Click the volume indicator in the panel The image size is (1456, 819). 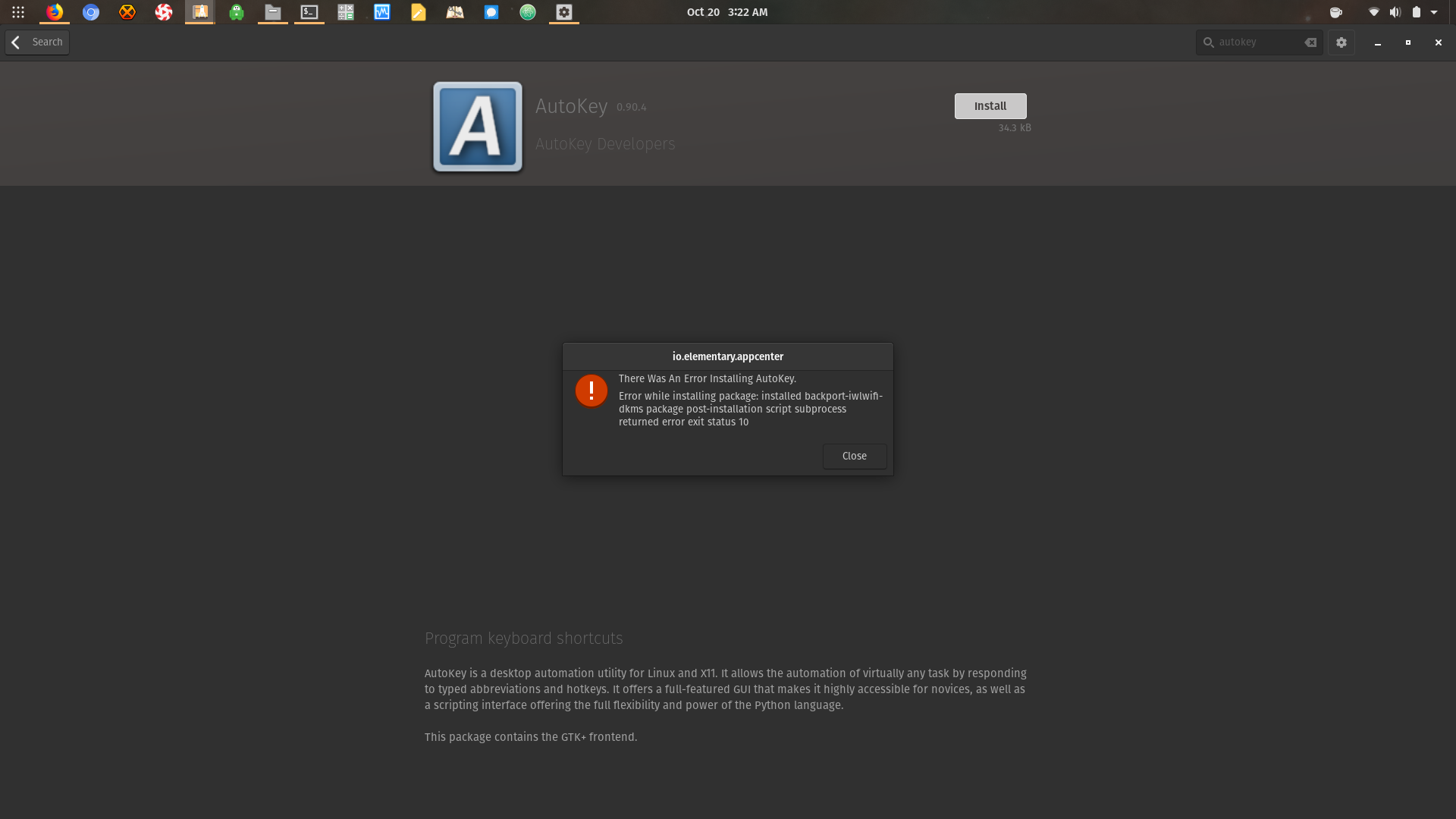[1396, 12]
